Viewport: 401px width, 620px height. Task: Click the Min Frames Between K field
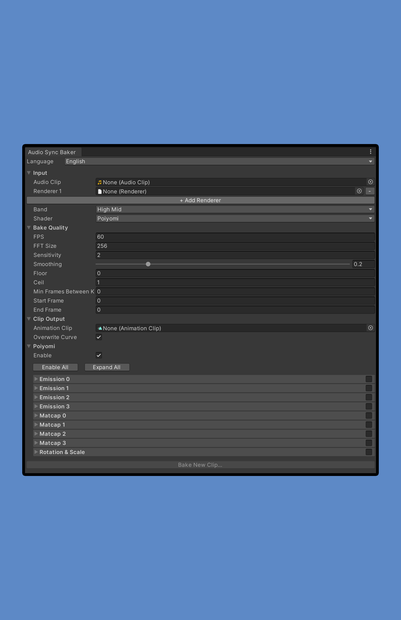coord(235,291)
